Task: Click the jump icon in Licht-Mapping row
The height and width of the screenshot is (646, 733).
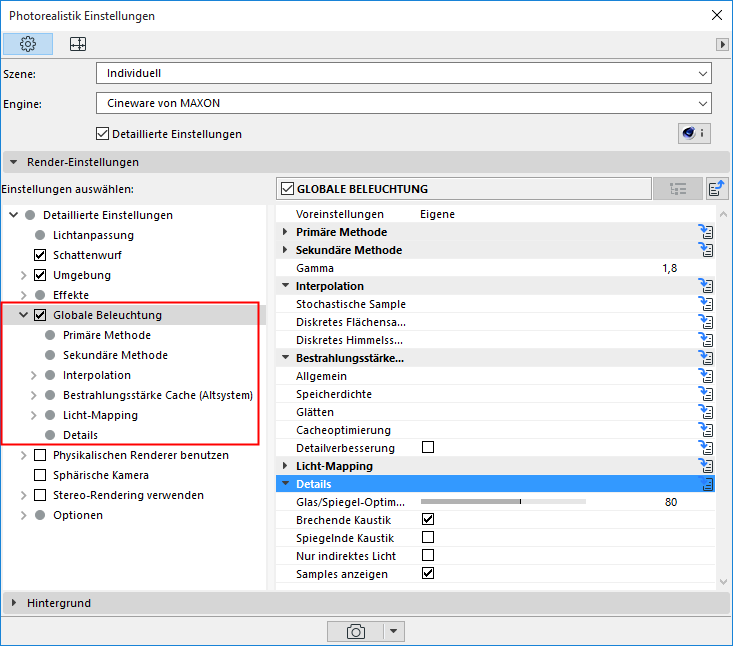Action: click(x=706, y=466)
